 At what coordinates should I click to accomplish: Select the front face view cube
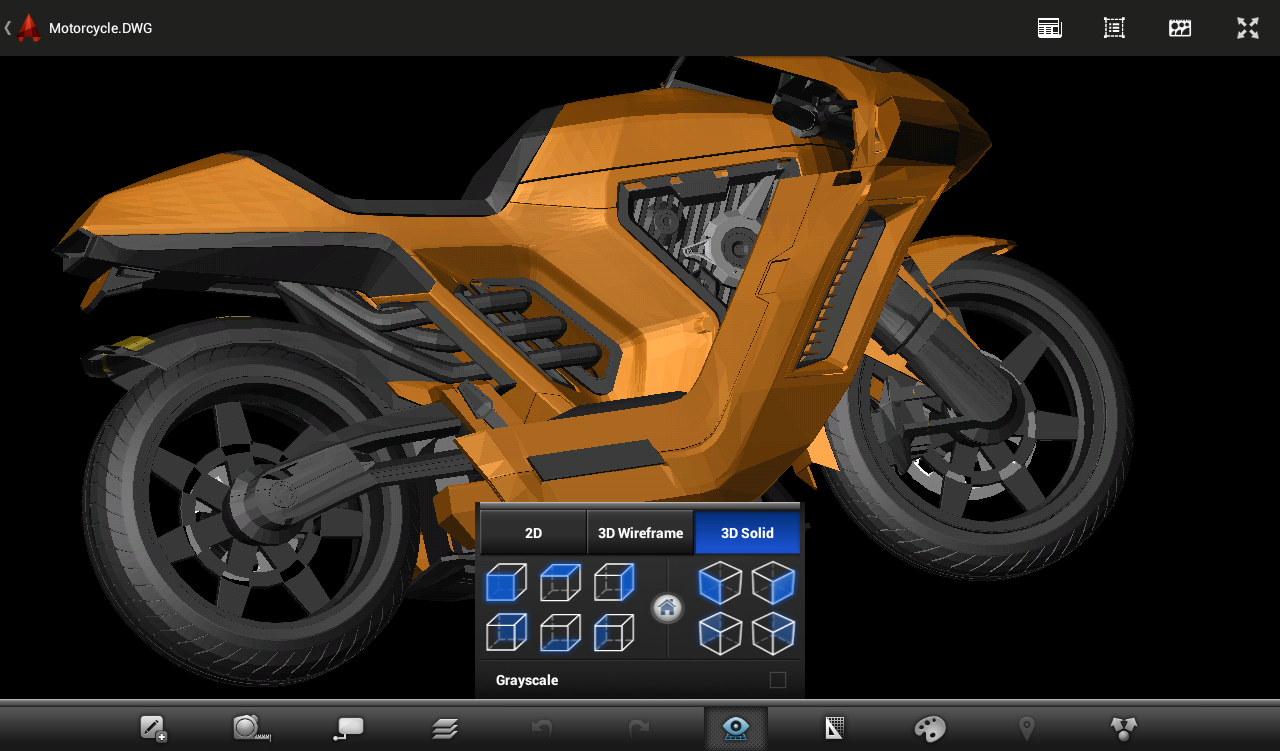[x=506, y=582]
